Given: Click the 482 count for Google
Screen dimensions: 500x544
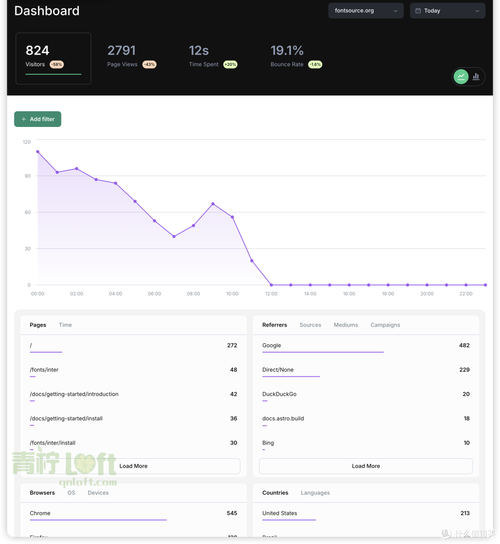Looking at the screenshot, I should click(464, 345).
